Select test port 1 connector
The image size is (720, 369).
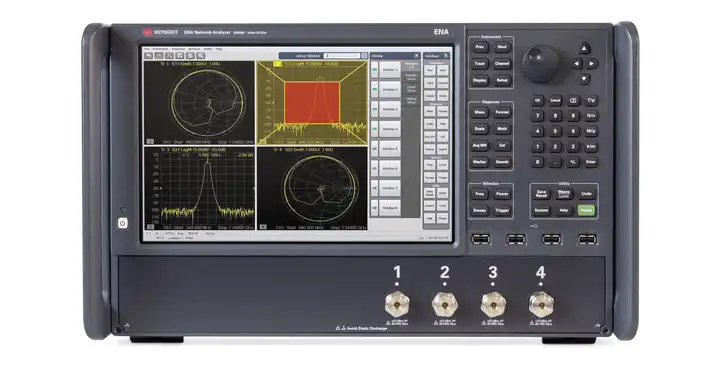tap(397, 304)
